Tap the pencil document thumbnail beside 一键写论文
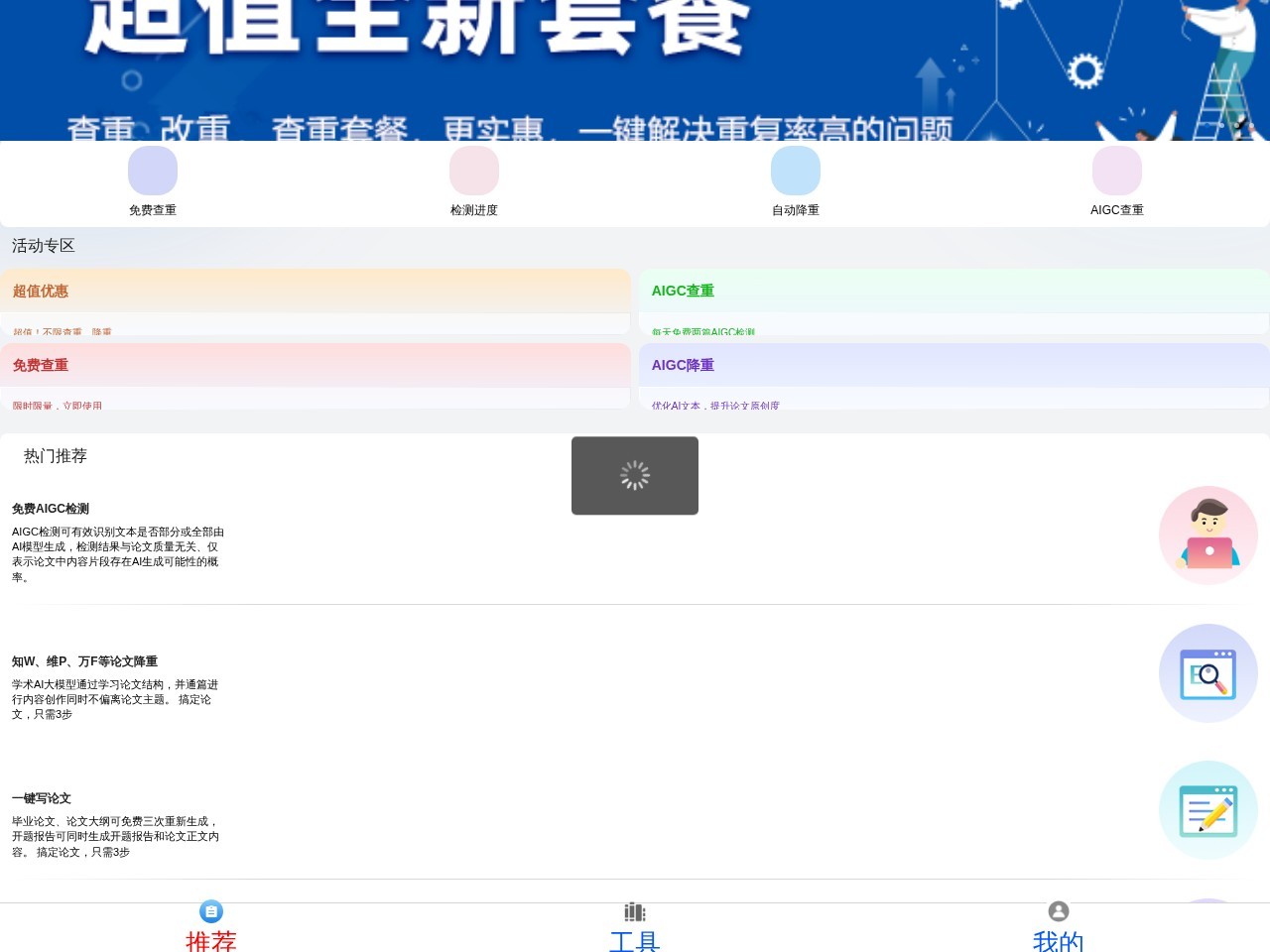The height and width of the screenshot is (952, 1270). coord(1207,810)
